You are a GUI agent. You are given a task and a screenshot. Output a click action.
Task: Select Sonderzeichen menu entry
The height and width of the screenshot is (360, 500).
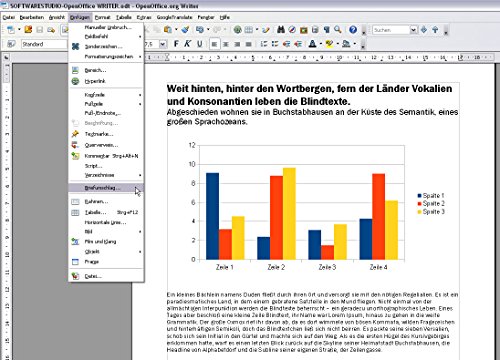point(107,46)
